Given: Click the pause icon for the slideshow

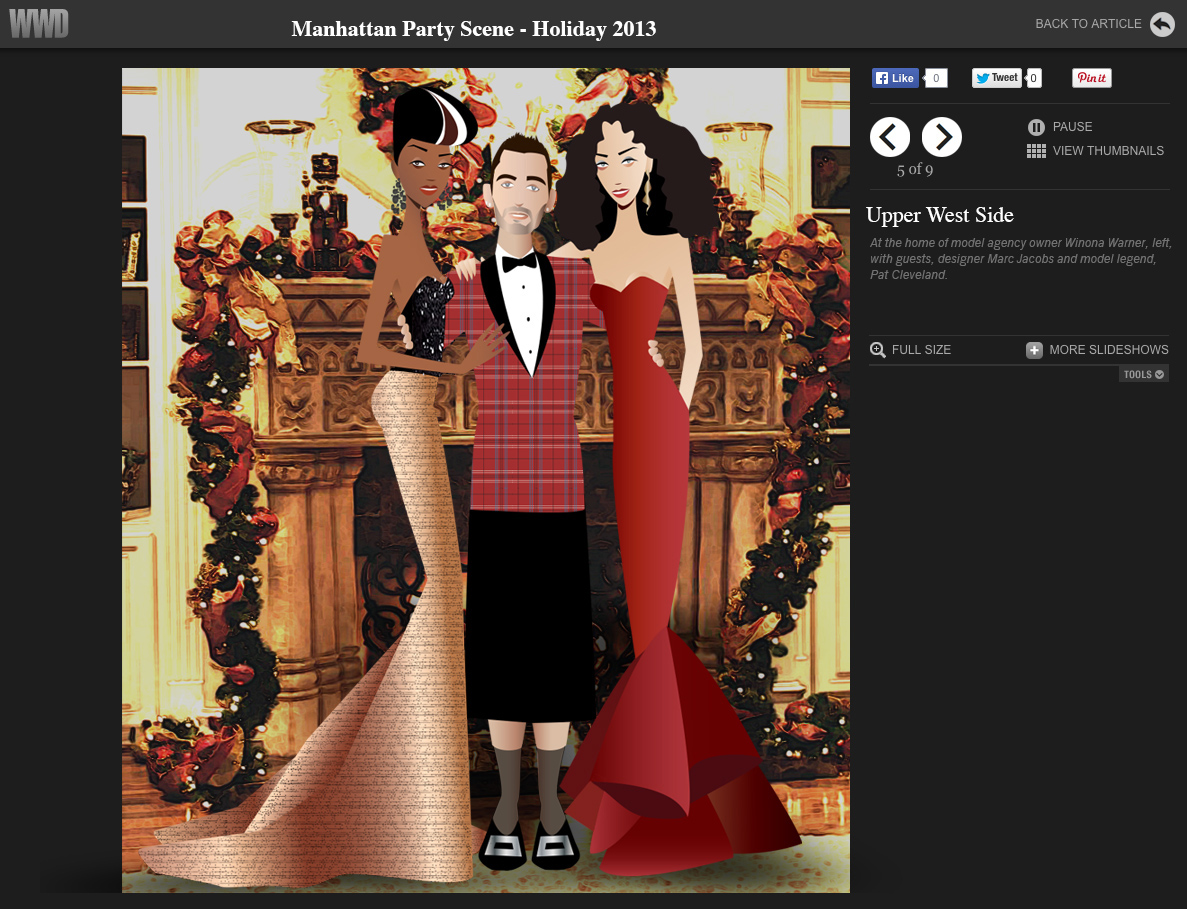Looking at the screenshot, I should click(1036, 127).
